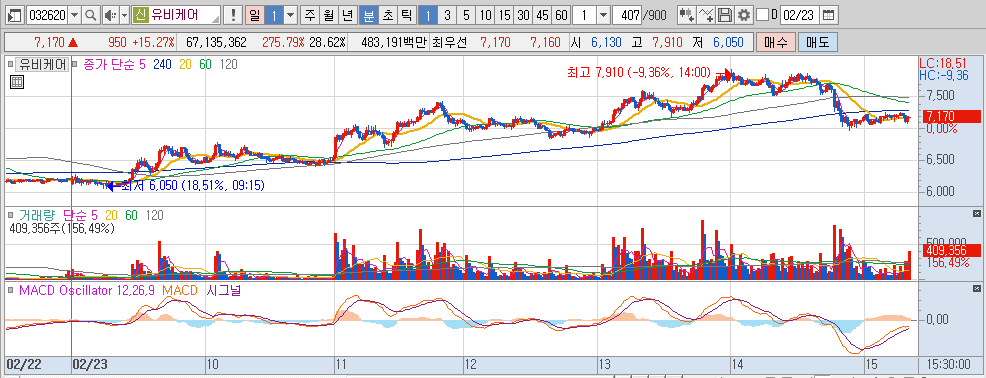Click the blue 1 value next to 일
Screen dimensions: 986x378
point(274,15)
